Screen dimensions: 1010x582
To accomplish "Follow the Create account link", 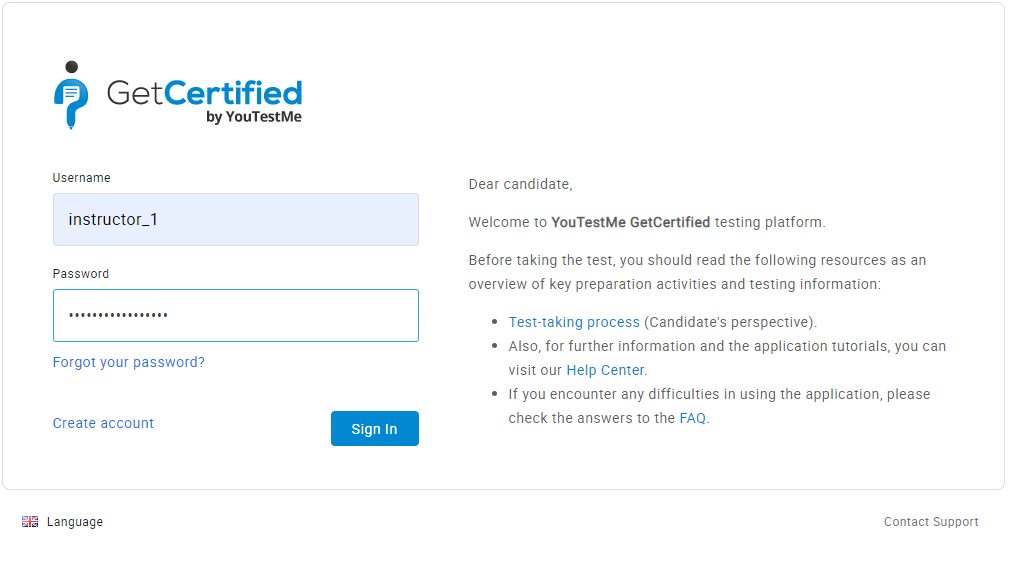I will pyautogui.click(x=103, y=423).
